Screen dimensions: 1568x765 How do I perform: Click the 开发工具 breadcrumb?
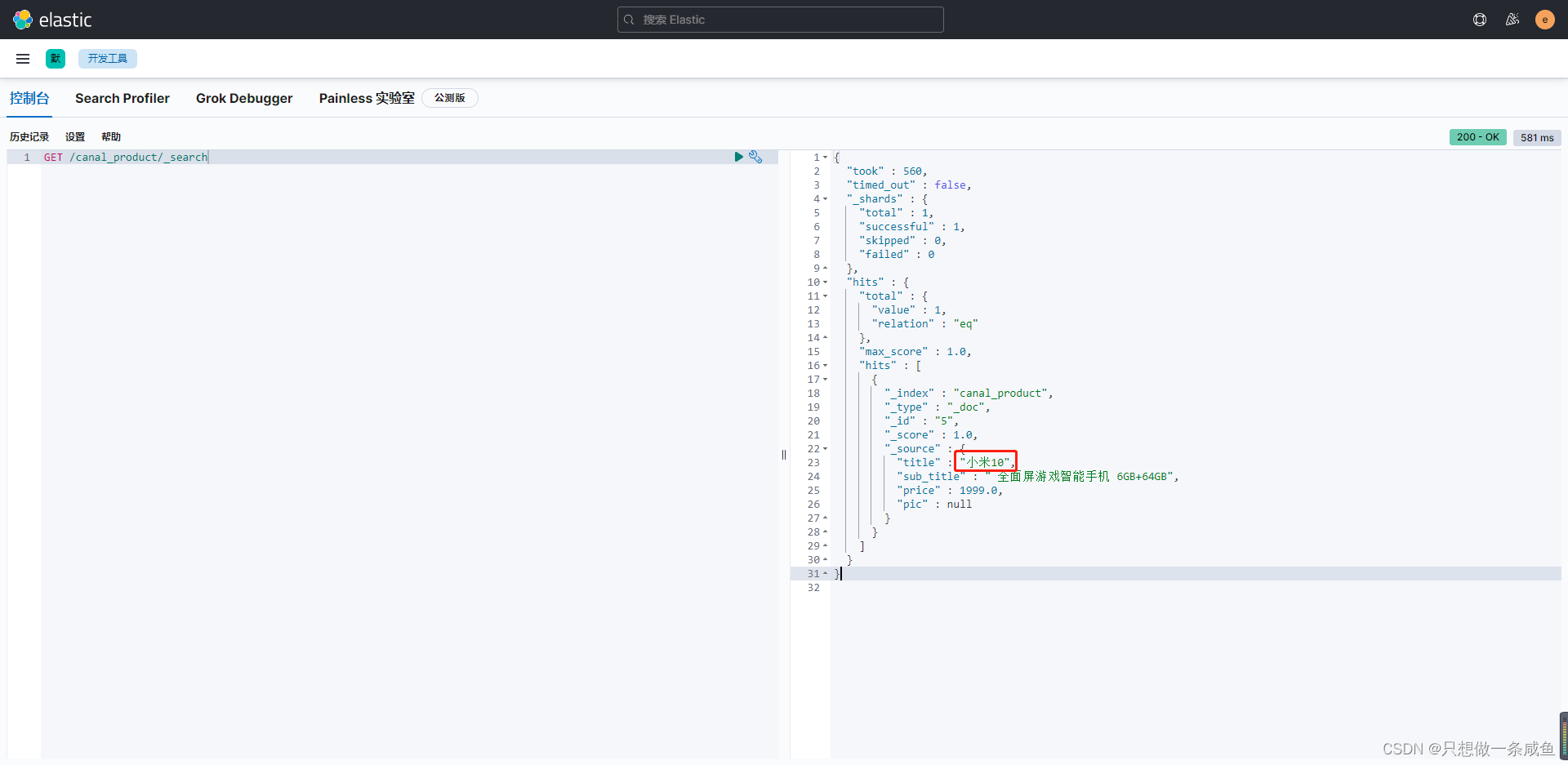coord(108,59)
